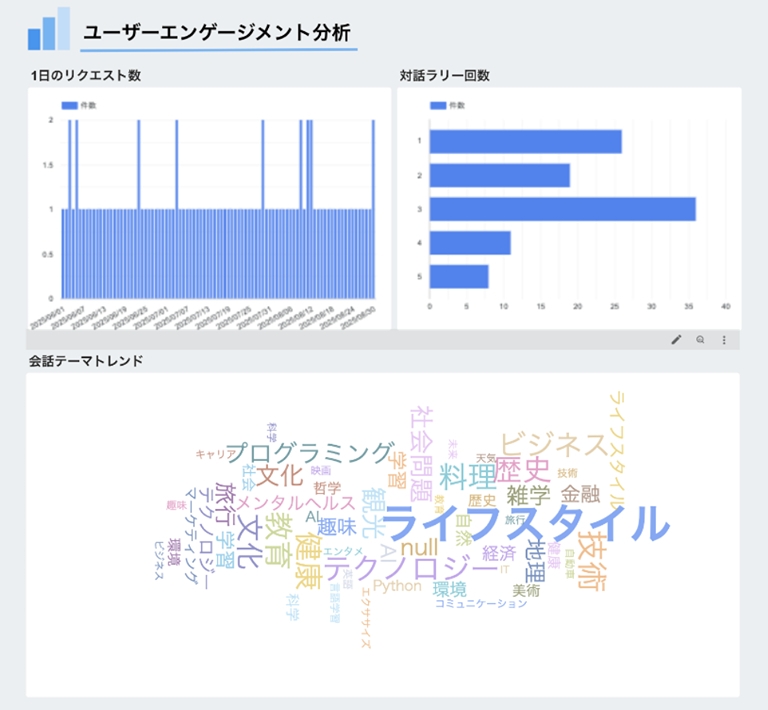
Task: Click the large blue ライフスタイル word
Action: click(x=526, y=523)
